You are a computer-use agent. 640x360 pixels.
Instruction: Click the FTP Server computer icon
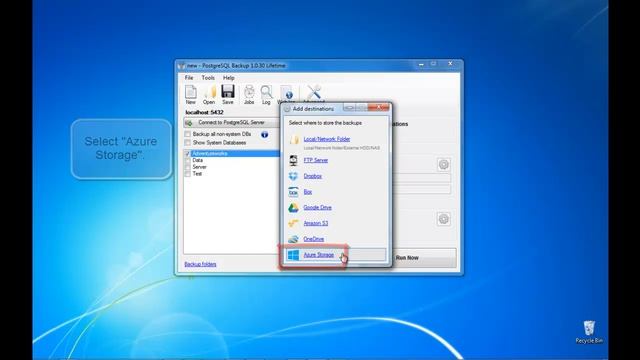pyautogui.click(x=293, y=160)
